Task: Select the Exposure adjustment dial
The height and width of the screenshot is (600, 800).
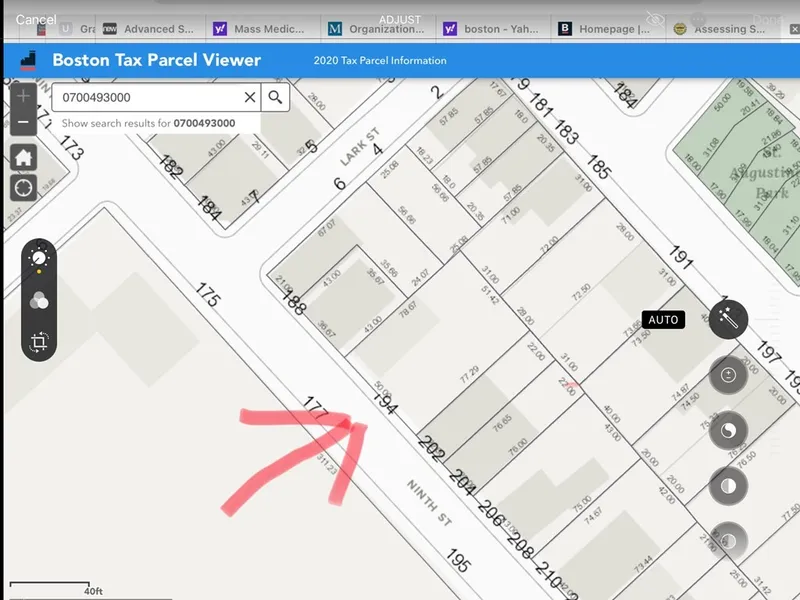Action: point(728,375)
